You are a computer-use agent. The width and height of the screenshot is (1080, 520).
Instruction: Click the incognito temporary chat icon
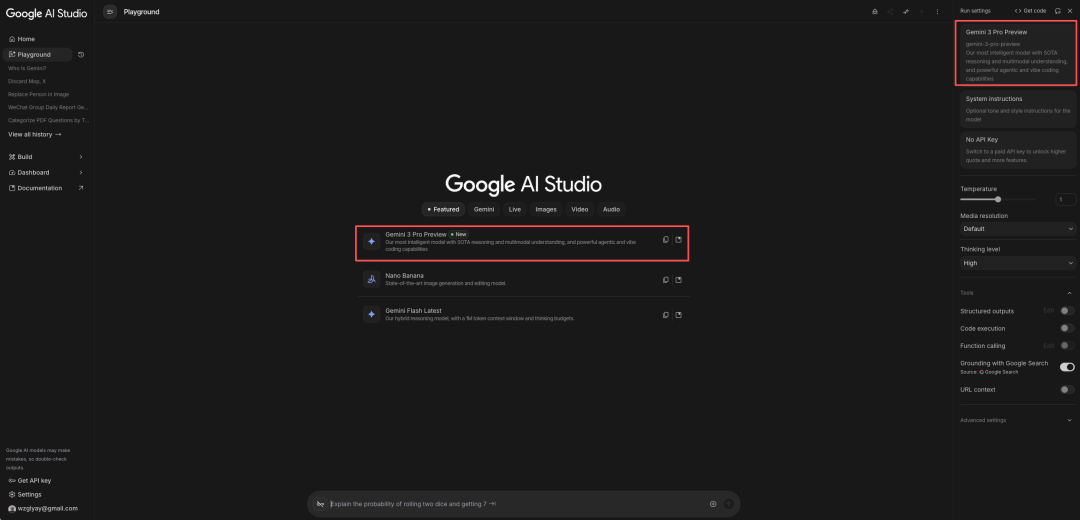(x=875, y=12)
